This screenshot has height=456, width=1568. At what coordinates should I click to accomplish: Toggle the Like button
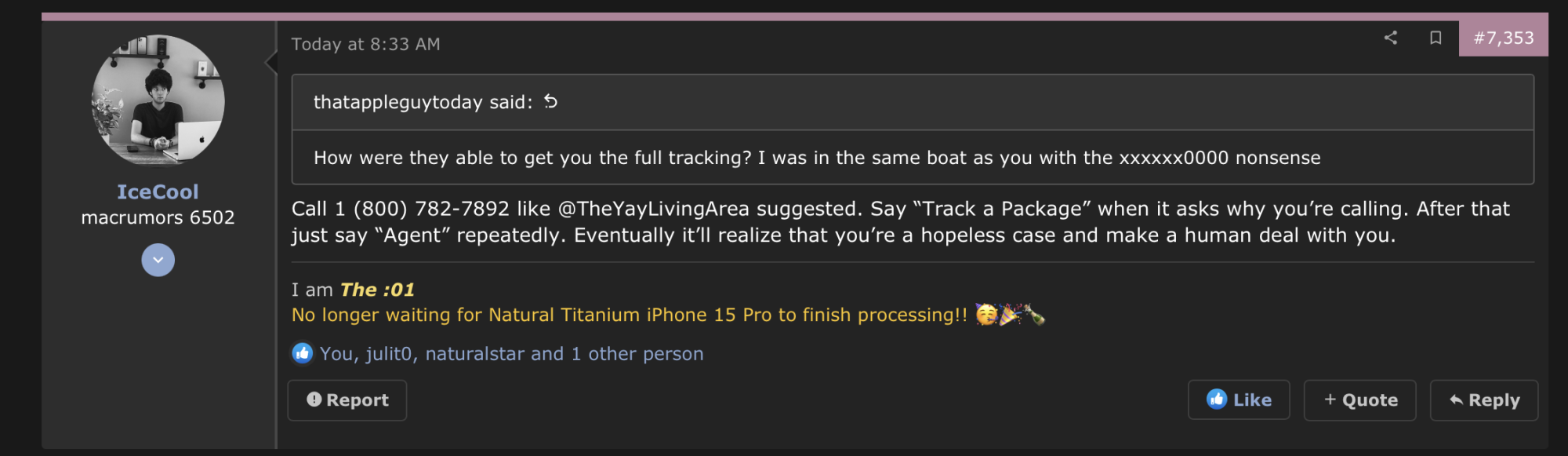[x=1239, y=400]
